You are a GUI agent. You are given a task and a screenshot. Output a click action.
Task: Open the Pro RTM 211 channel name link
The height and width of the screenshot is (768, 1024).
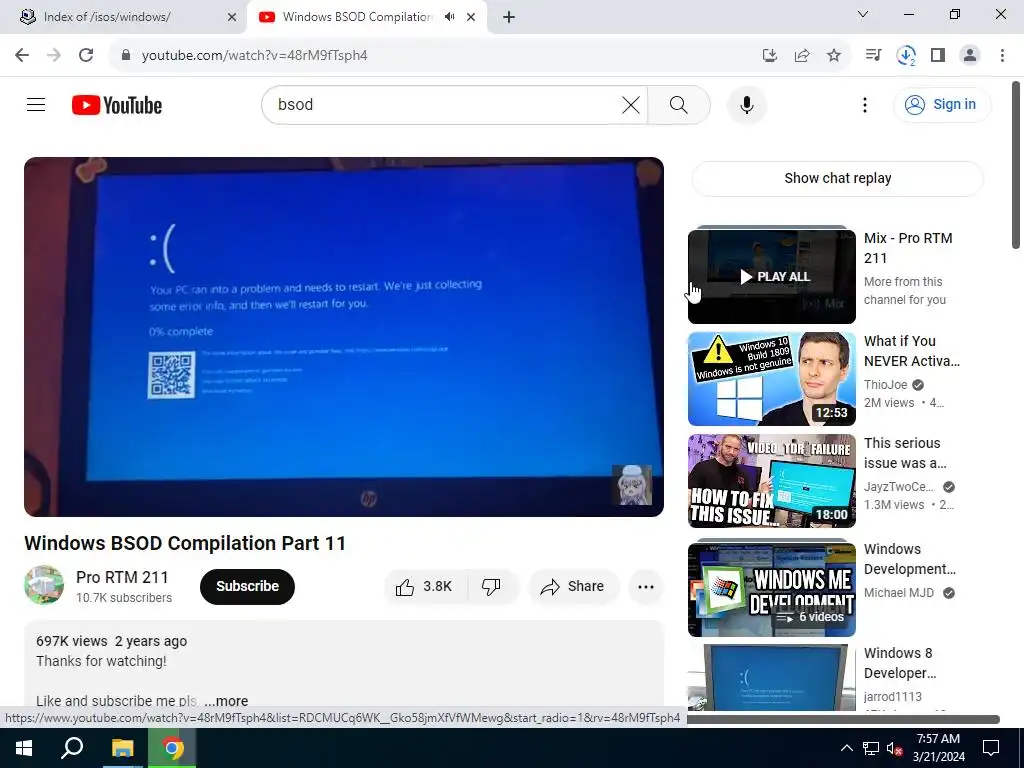click(122, 577)
